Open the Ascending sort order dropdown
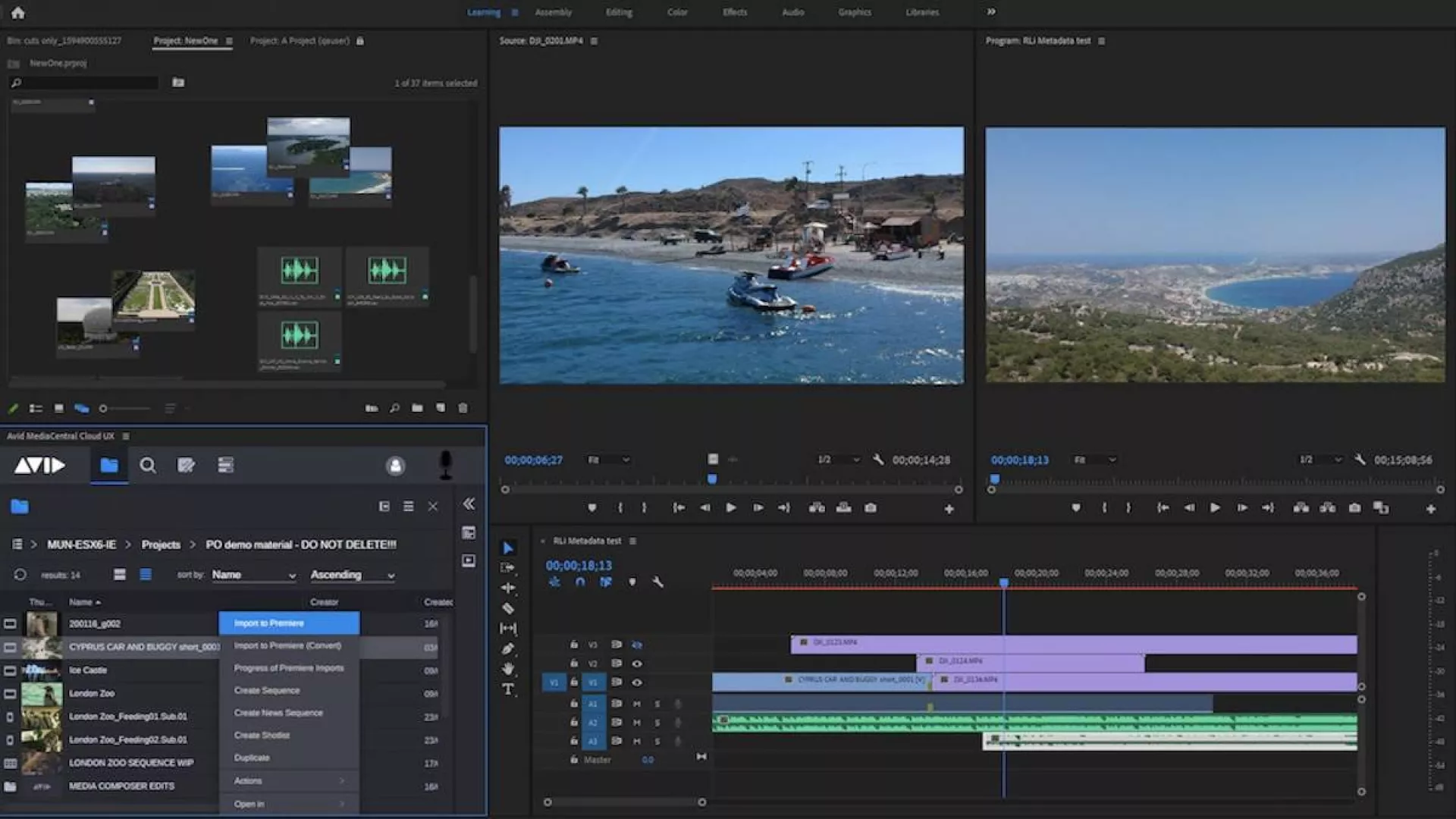The width and height of the screenshot is (1456, 819). point(353,575)
